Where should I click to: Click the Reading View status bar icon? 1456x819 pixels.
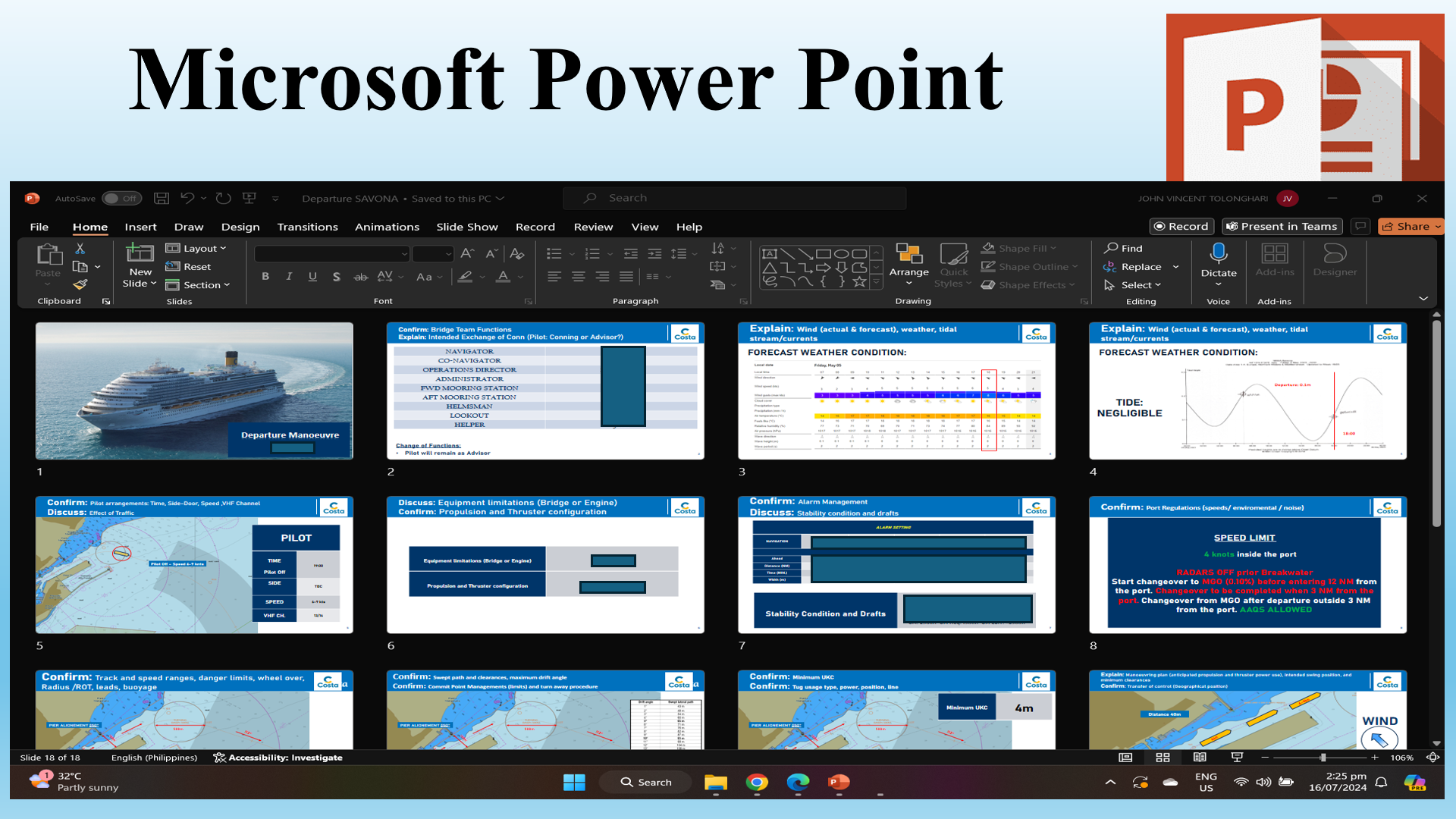pos(1200,758)
